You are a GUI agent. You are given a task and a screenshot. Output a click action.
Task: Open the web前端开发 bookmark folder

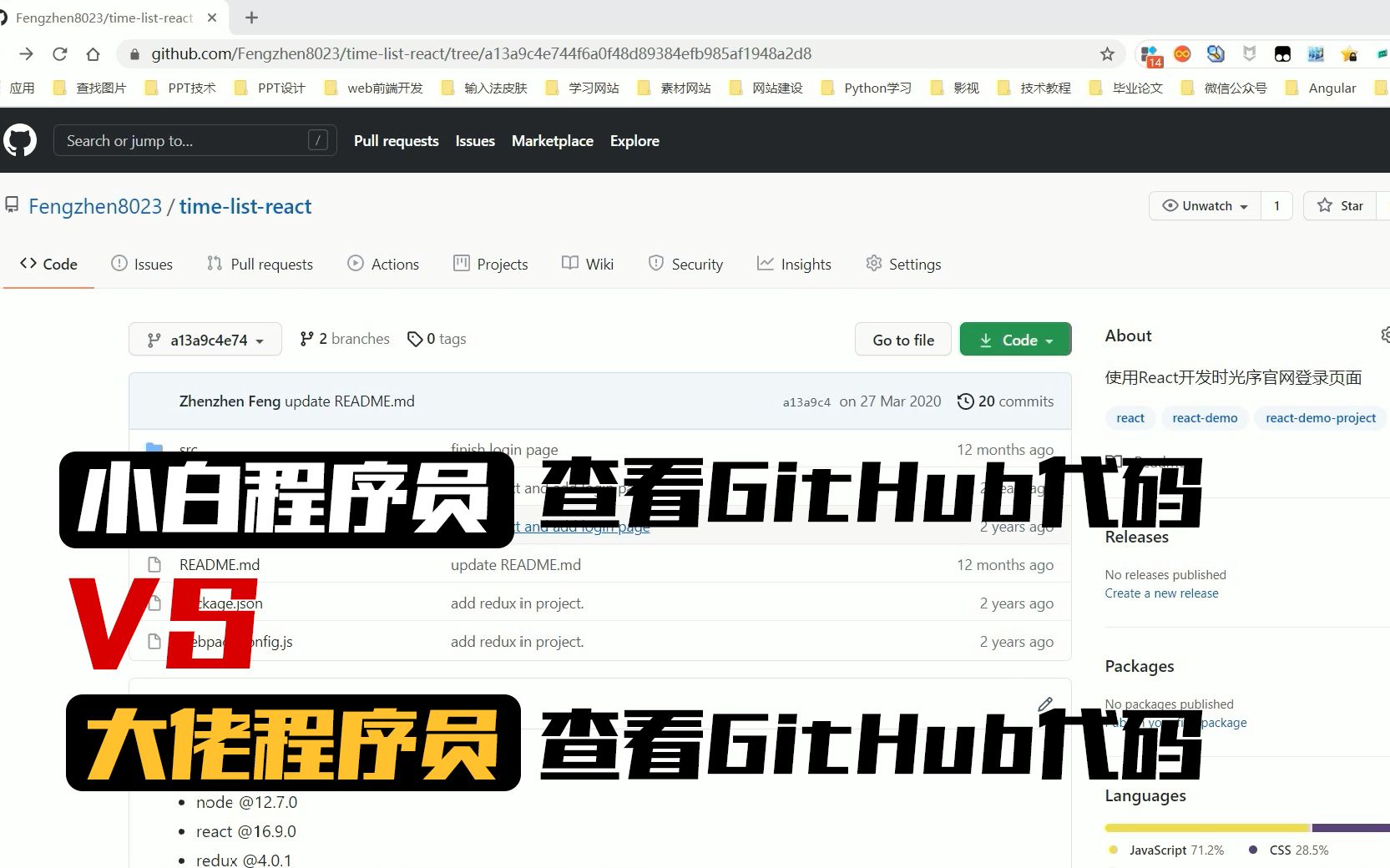[x=373, y=88]
